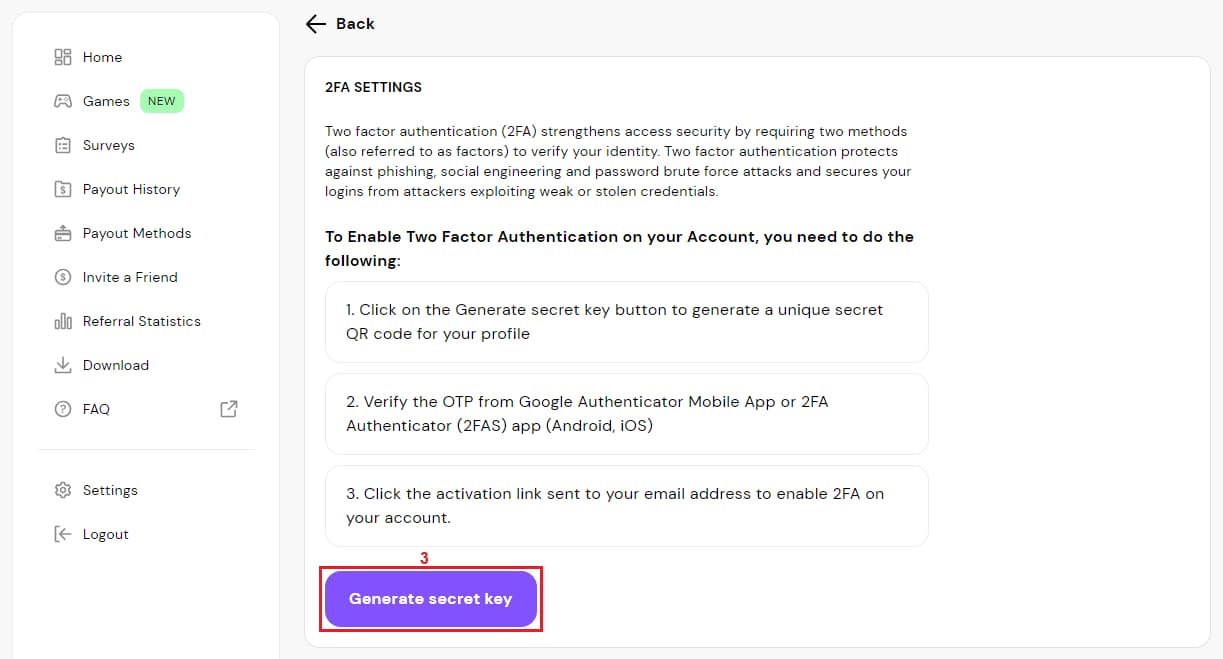Select the Payout Methods bank icon
This screenshot has height=659, width=1223.
point(63,233)
